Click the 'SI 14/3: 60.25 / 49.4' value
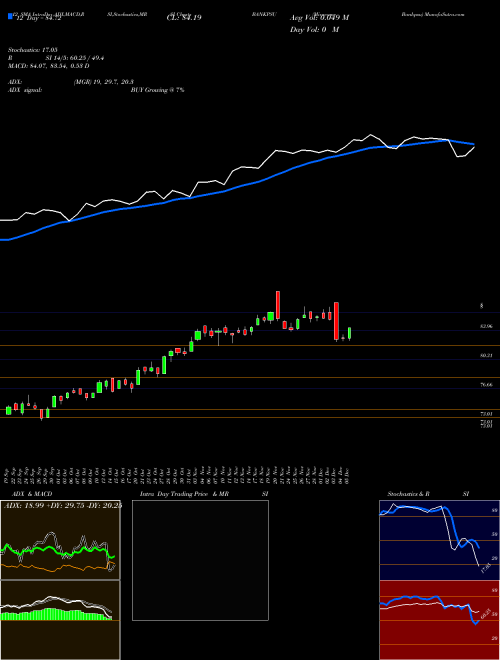 [x=75, y=58]
